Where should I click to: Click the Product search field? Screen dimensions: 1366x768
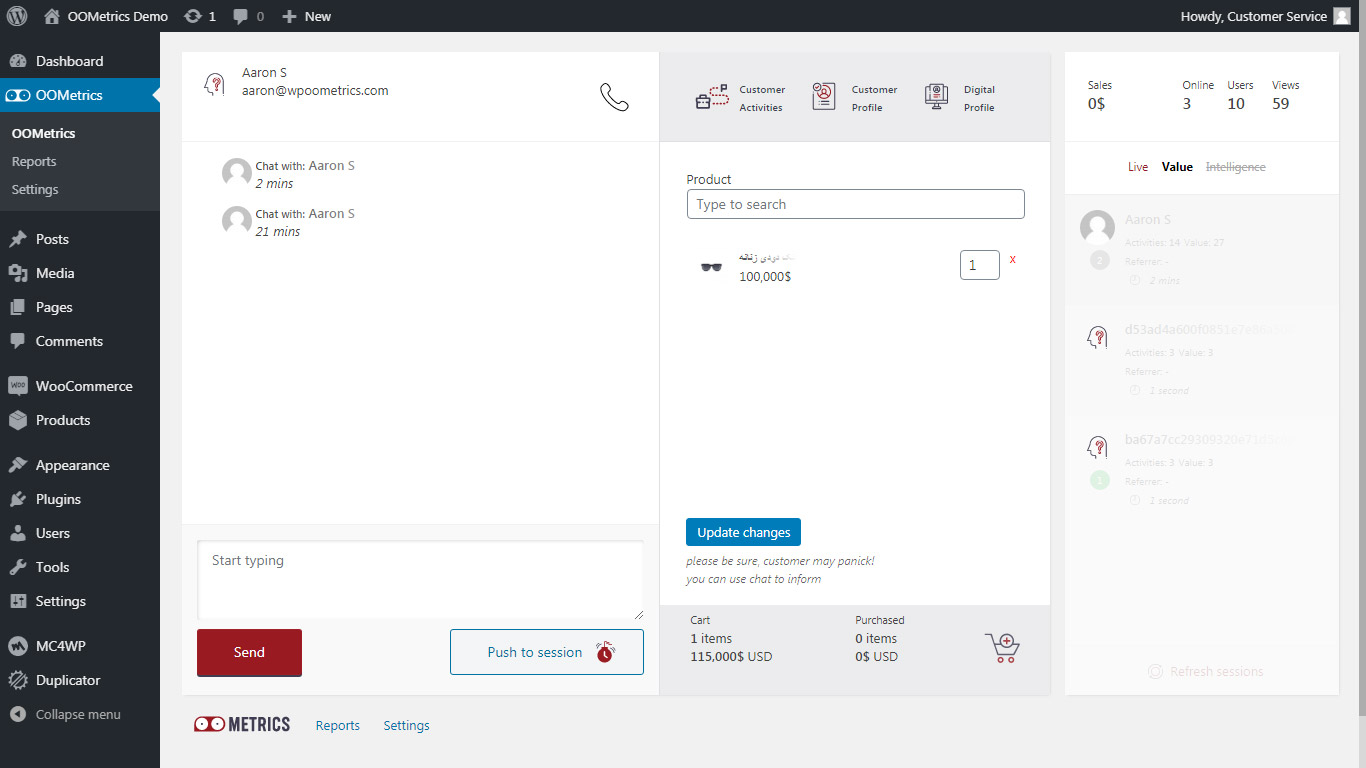[856, 204]
